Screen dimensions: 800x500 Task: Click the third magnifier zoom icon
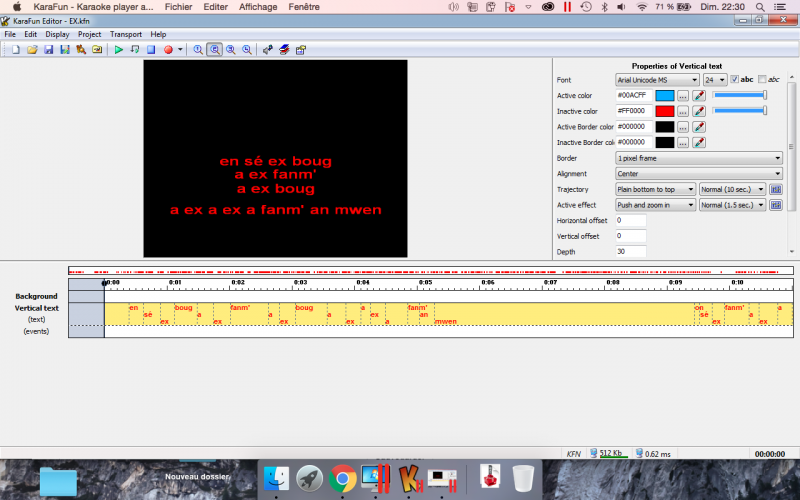coord(231,49)
